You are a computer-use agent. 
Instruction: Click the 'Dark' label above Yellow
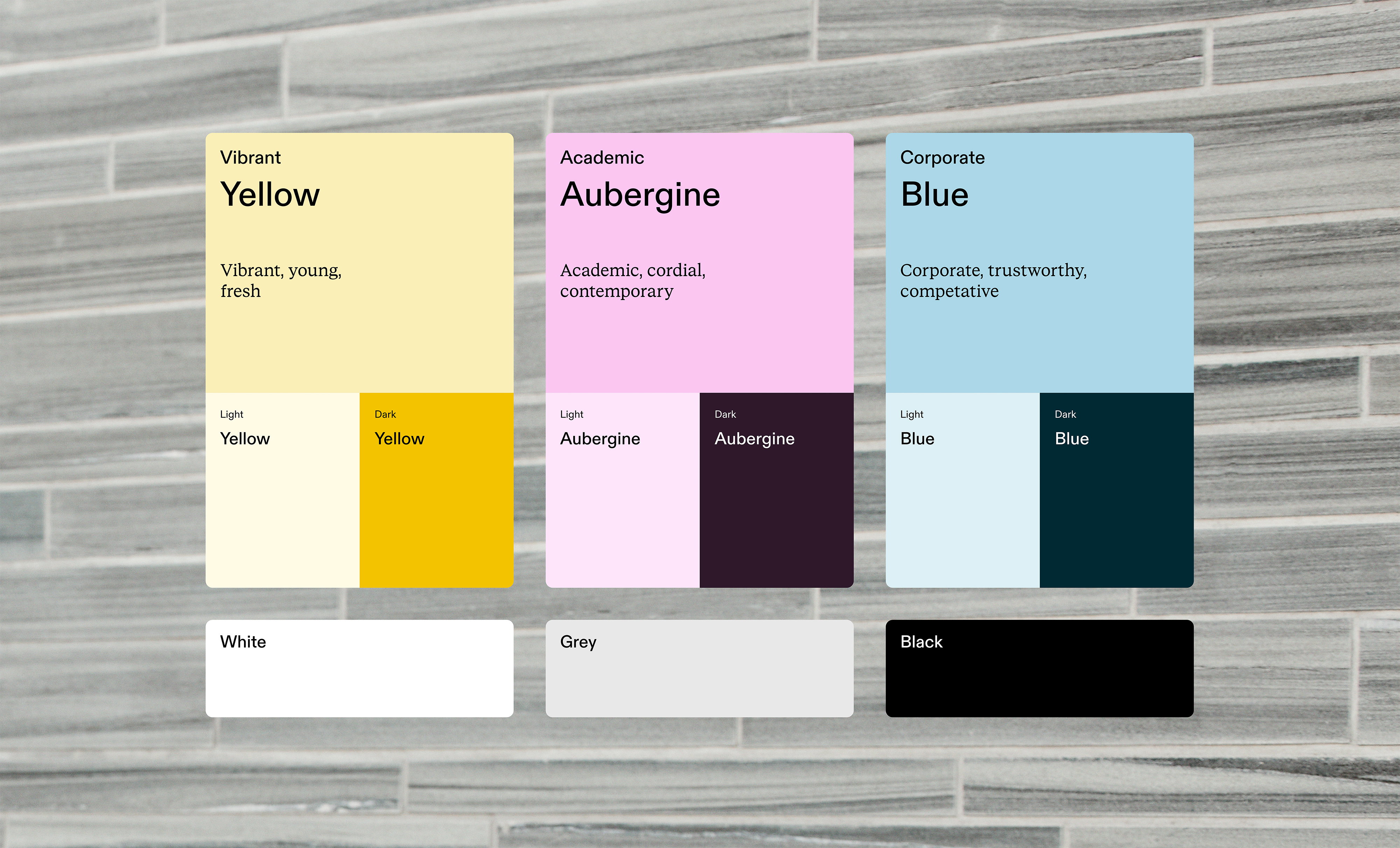(385, 415)
